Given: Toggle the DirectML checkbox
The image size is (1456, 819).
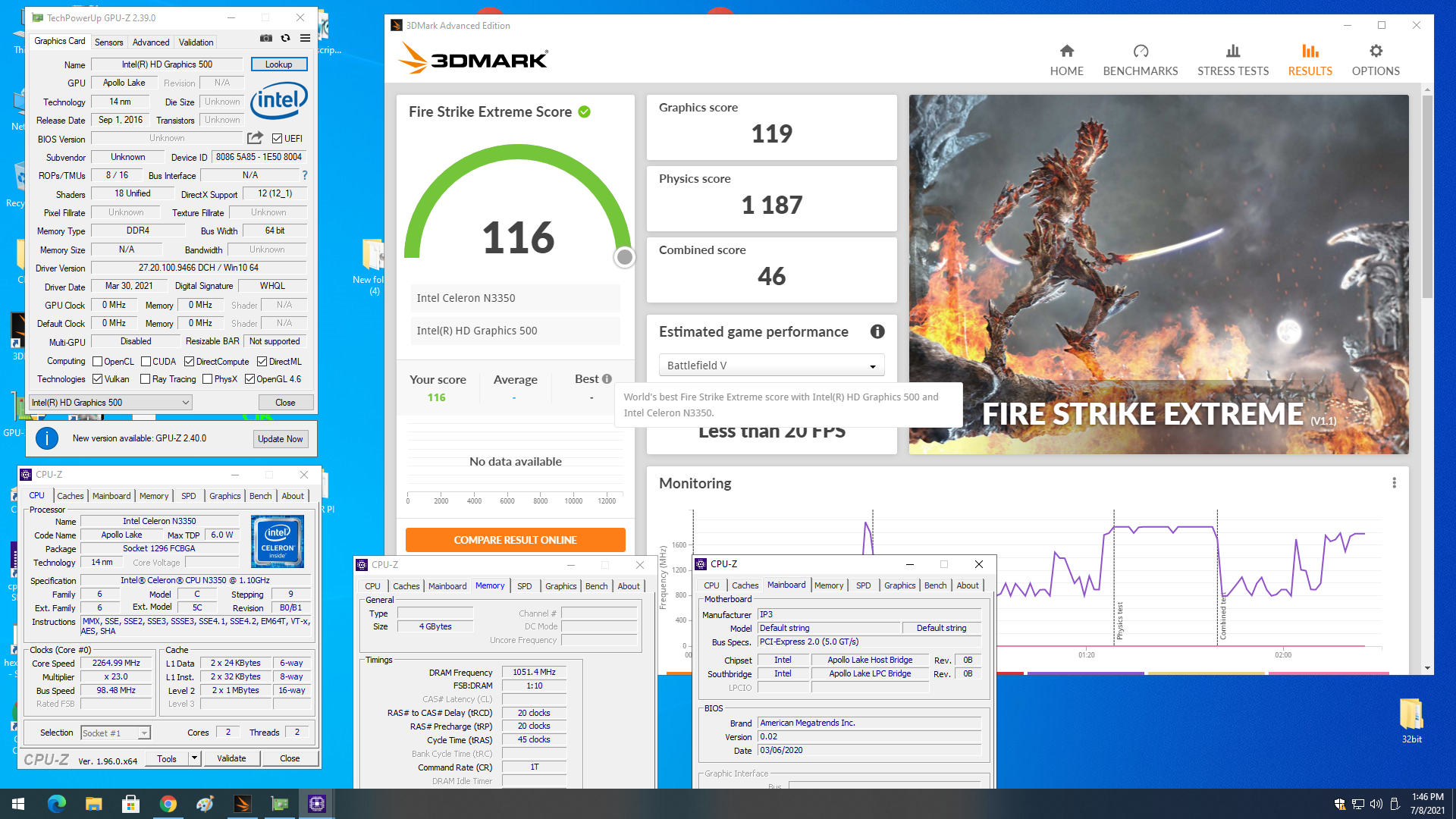Looking at the screenshot, I should [x=262, y=362].
